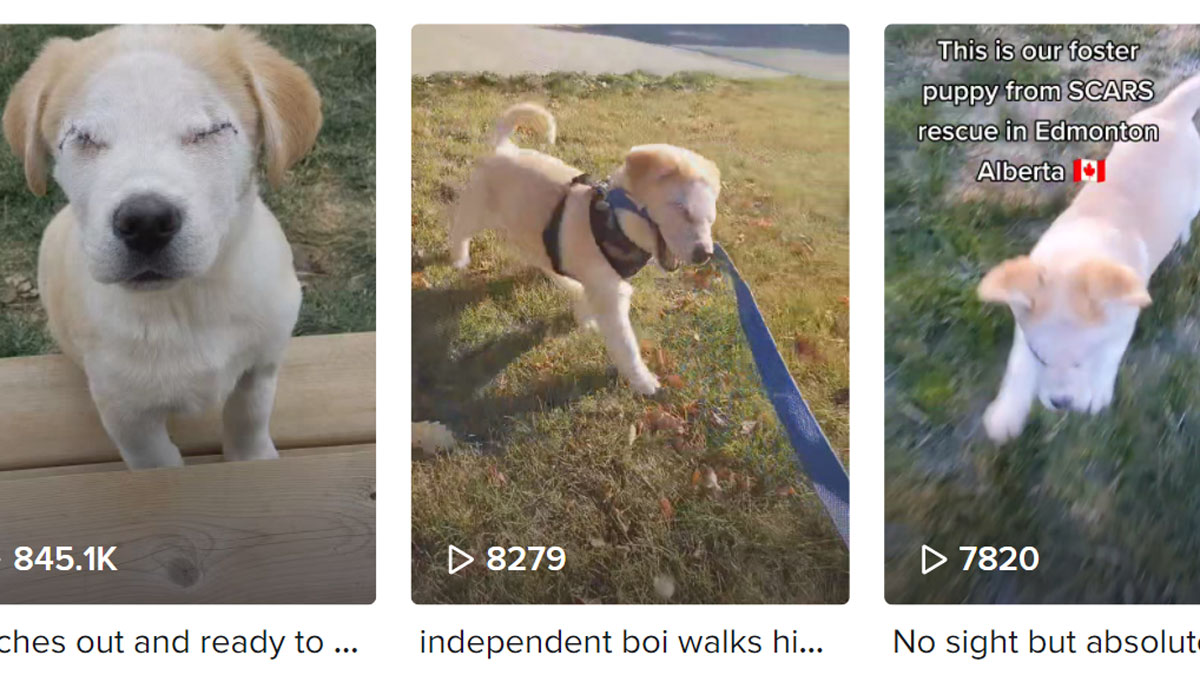Click the play icon beside 8279 views

460,559
